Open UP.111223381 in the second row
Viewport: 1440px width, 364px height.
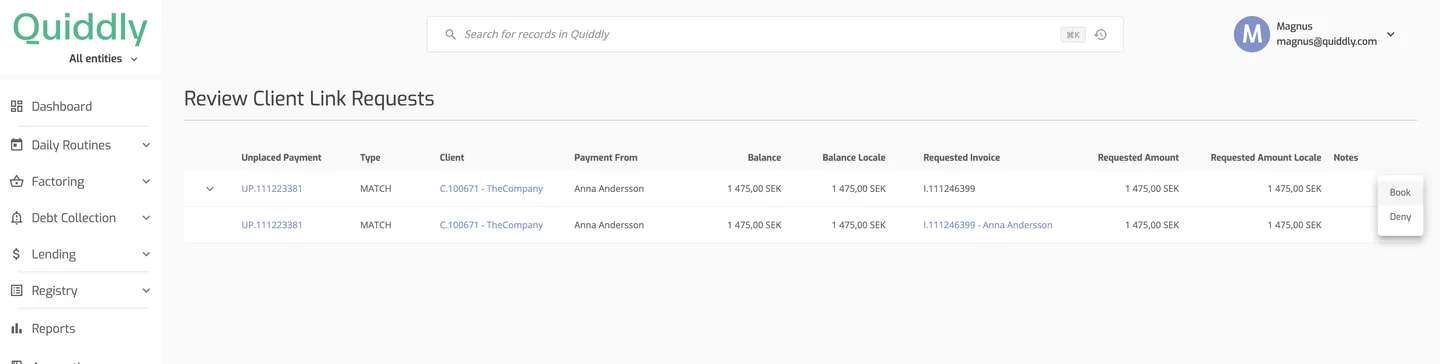pos(272,225)
